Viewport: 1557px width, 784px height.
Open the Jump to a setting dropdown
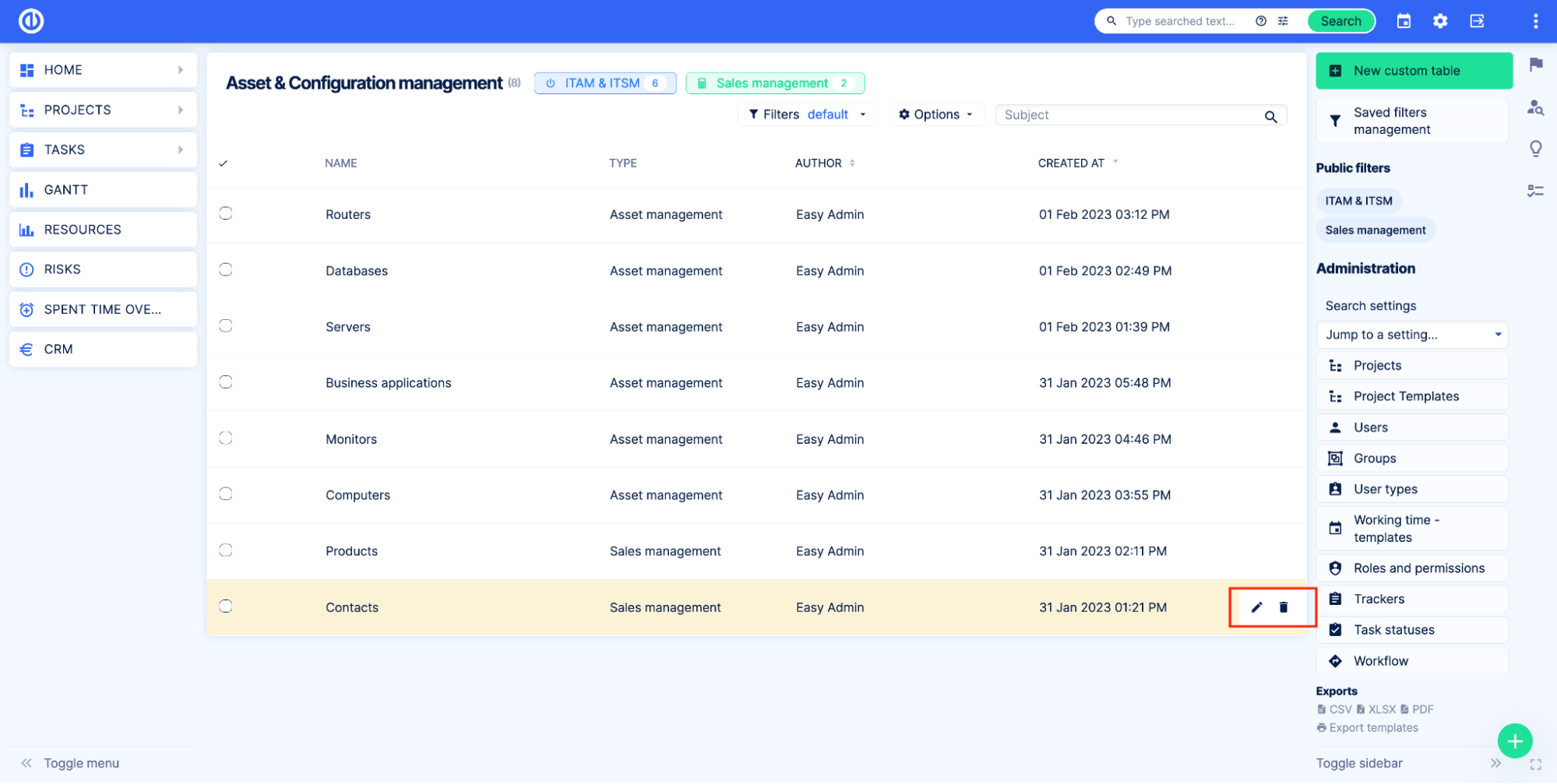point(1412,335)
